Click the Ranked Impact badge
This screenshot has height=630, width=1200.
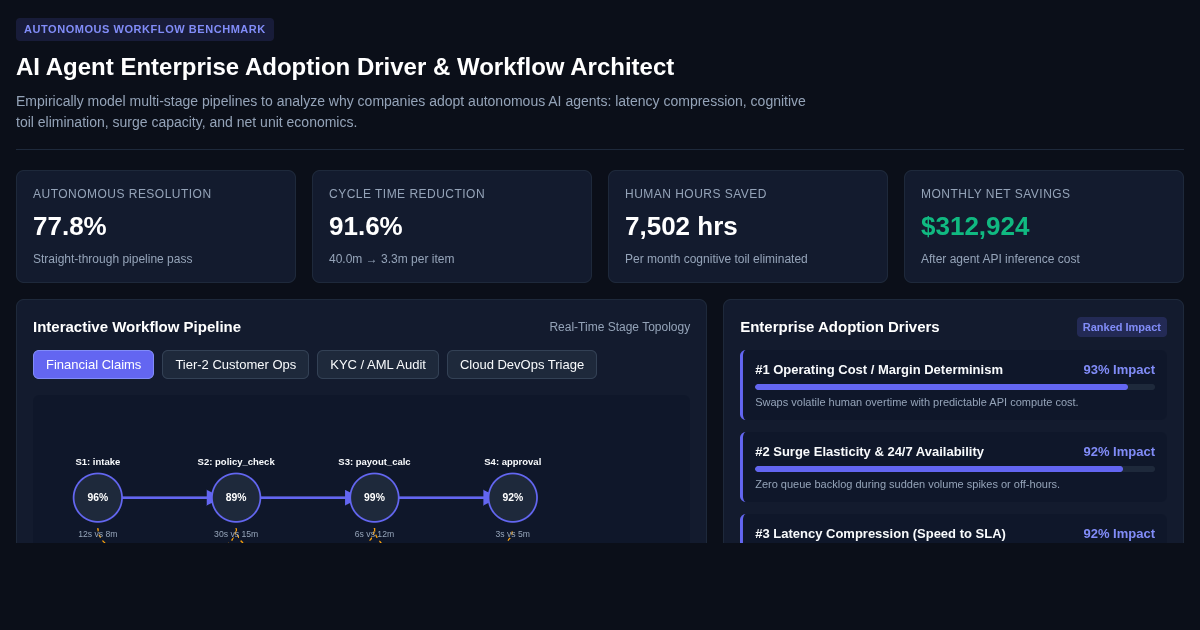[1122, 327]
